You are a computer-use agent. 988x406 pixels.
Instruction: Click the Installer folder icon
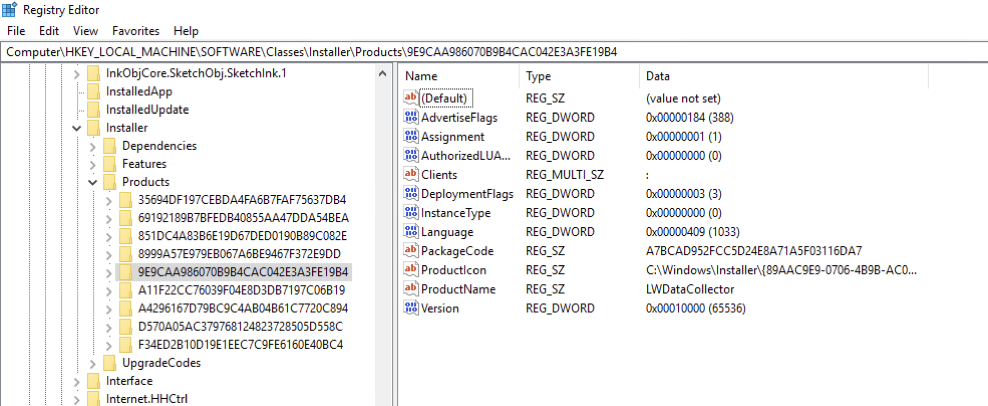93,128
